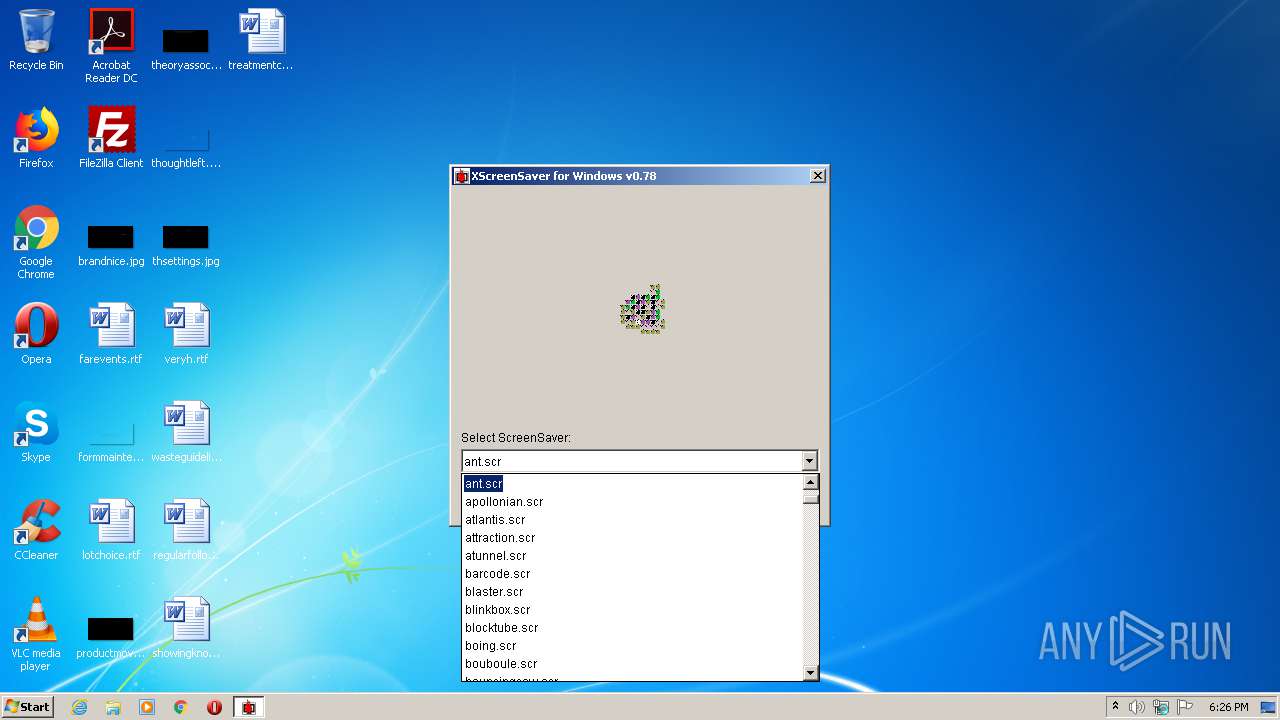Open the Start menu
The height and width of the screenshot is (720, 1280).
(x=28, y=707)
